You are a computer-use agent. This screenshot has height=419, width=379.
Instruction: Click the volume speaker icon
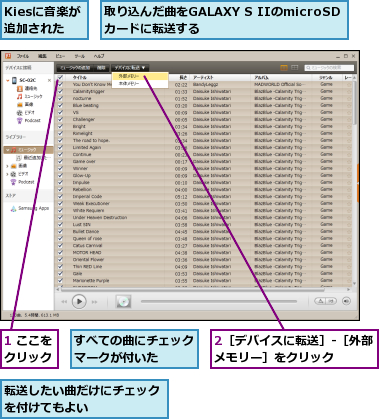(x=347, y=301)
